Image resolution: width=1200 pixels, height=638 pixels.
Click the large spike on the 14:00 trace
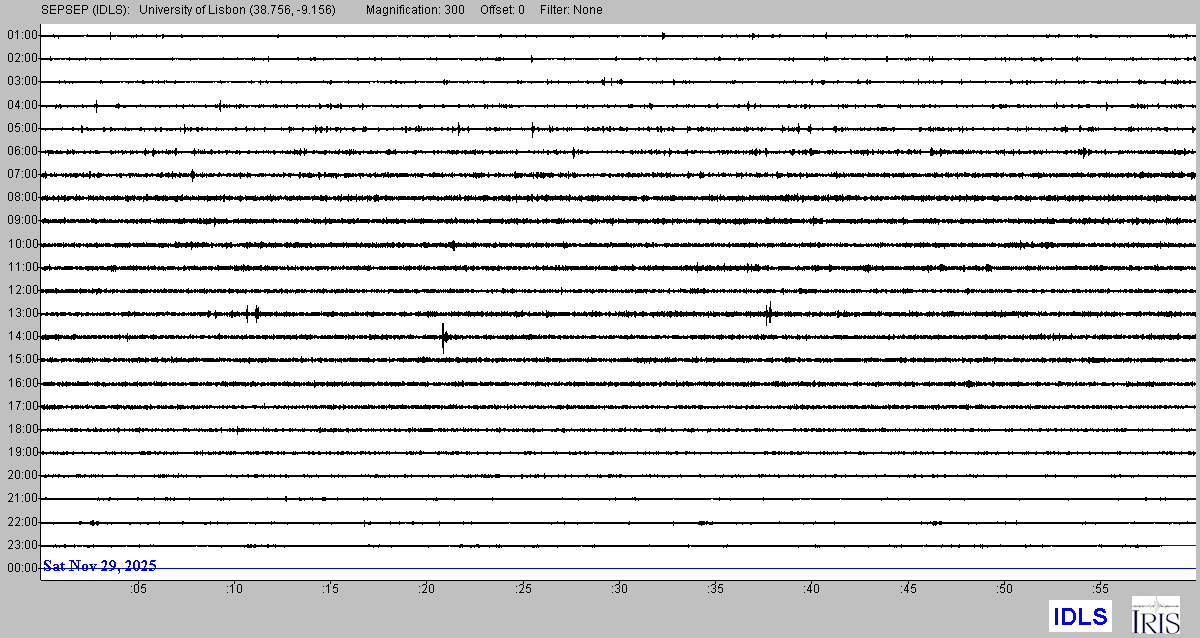443,337
